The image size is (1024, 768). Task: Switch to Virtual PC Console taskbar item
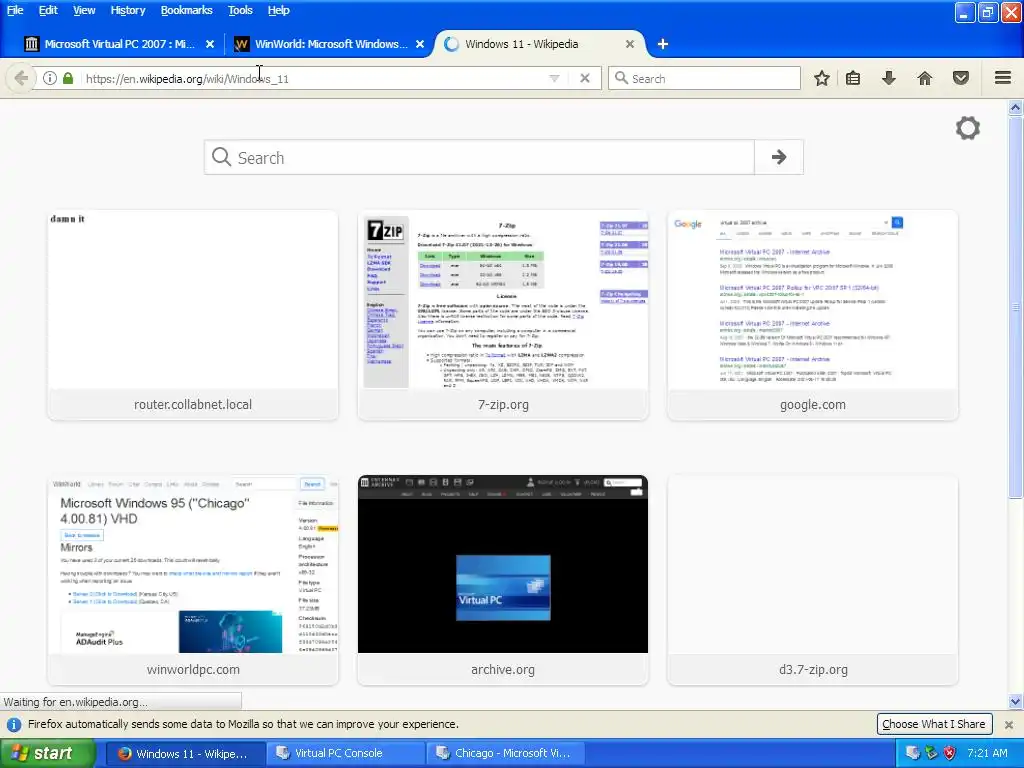click(345, 753)
